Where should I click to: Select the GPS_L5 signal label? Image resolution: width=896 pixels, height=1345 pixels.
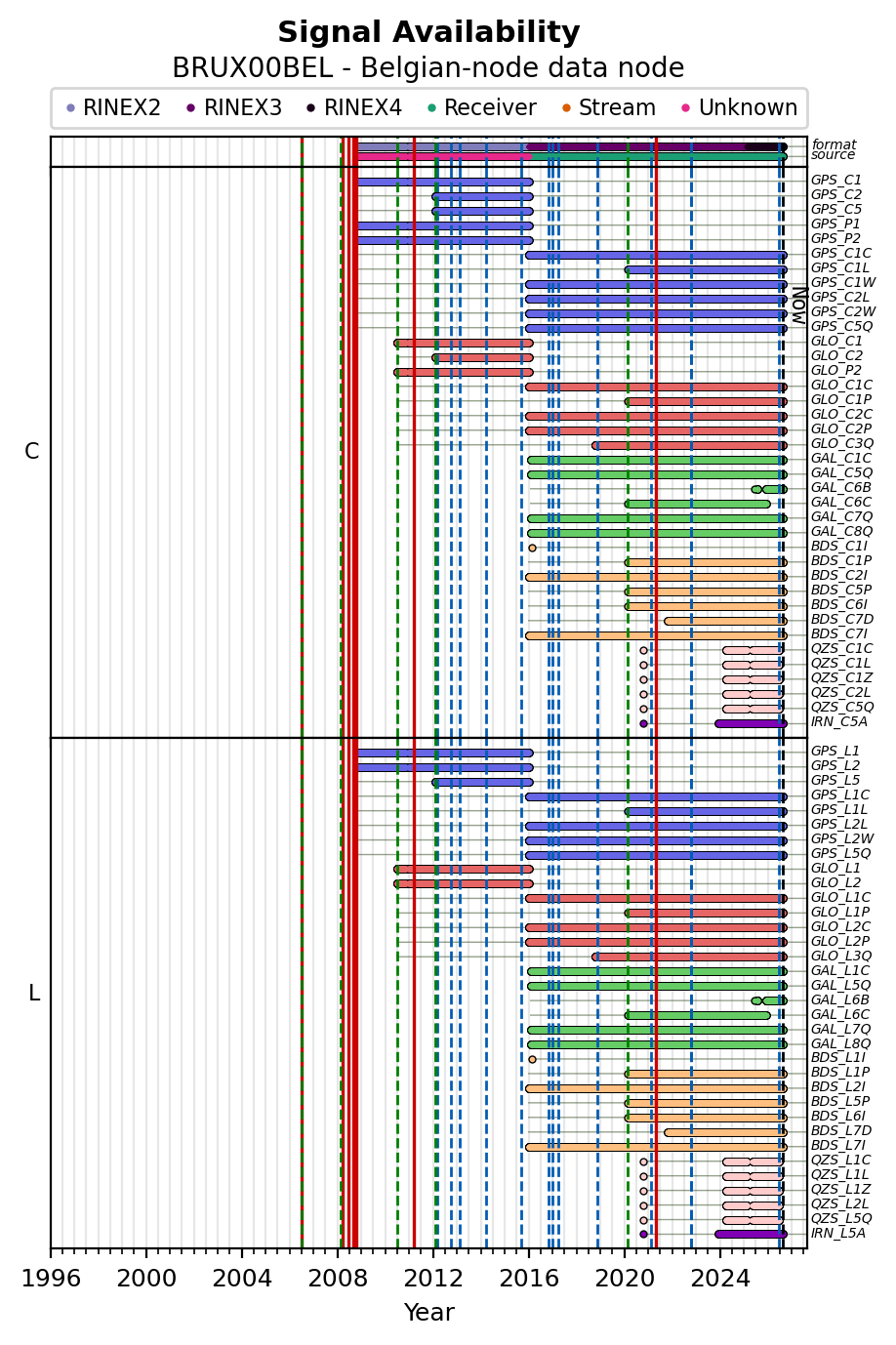pos(835,780)
